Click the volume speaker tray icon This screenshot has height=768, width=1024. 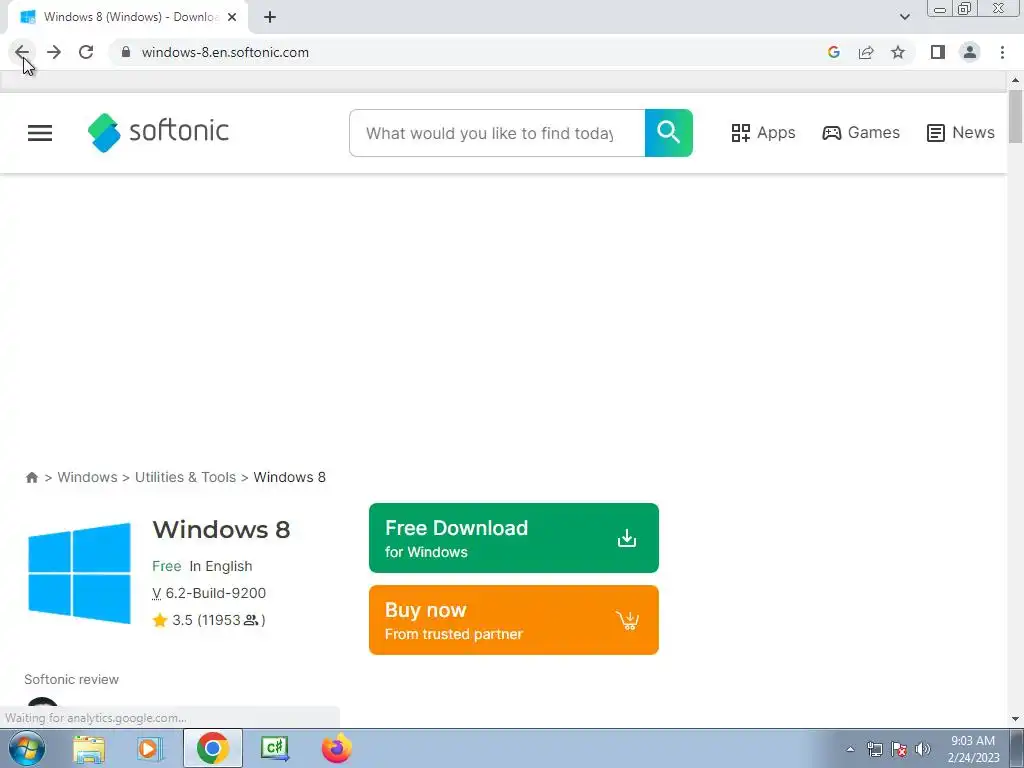pos(923,749)
